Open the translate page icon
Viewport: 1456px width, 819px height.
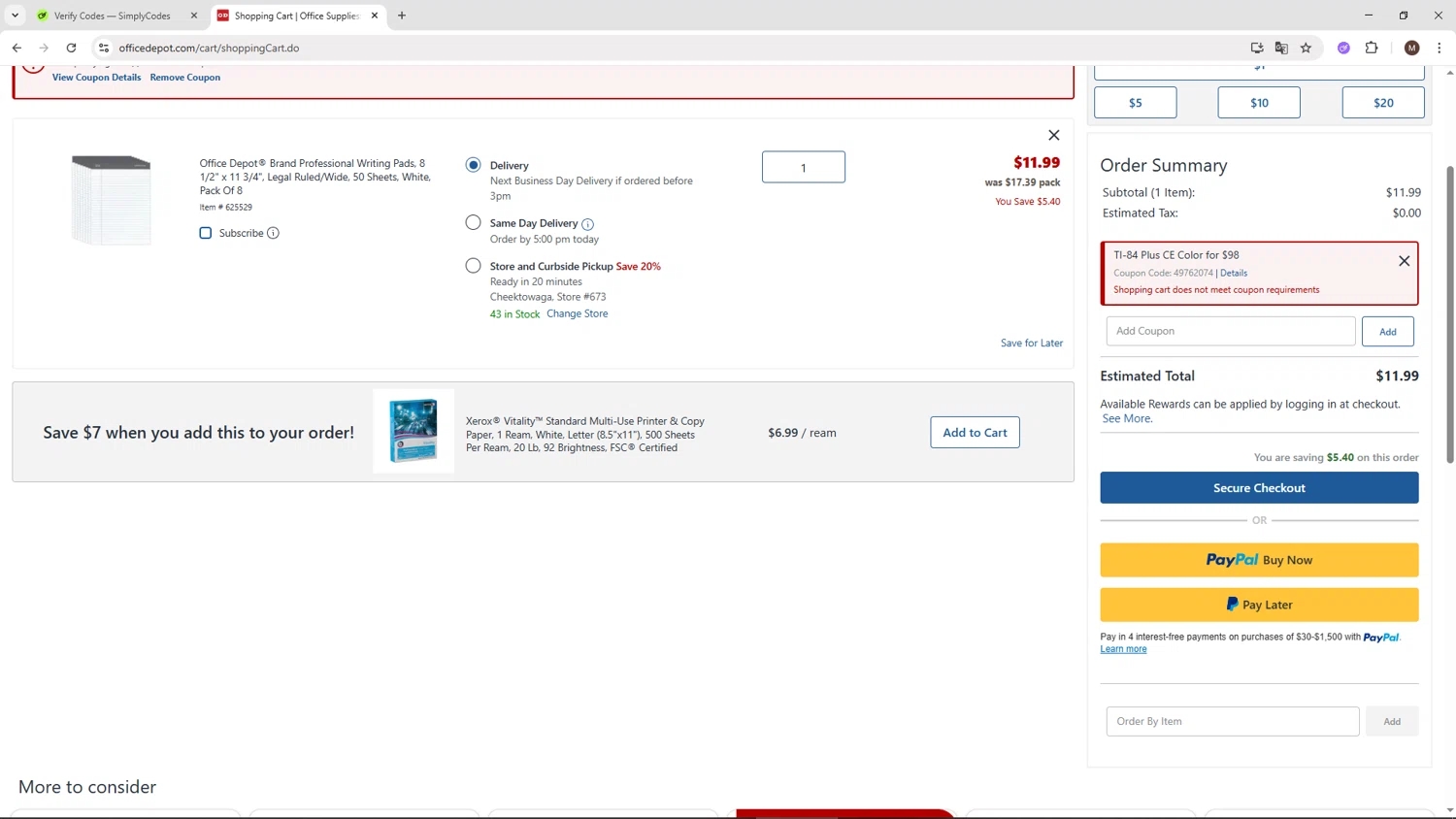[1281, 48]
